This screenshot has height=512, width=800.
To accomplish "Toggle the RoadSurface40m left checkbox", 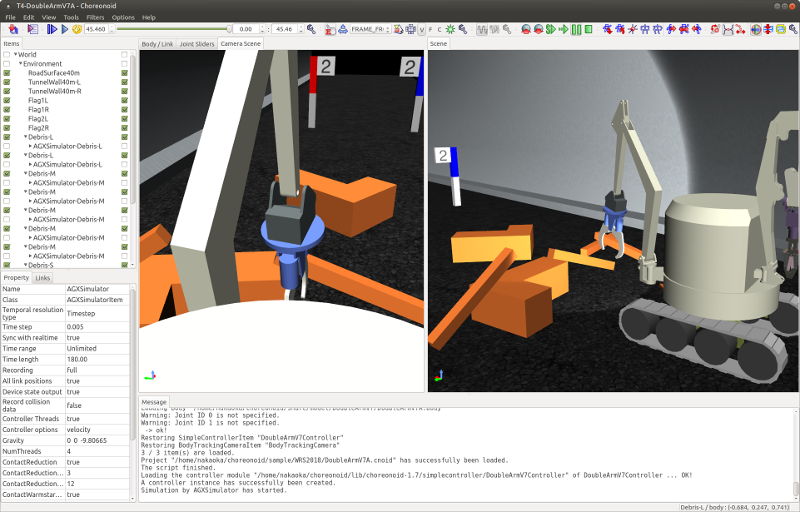I will [7, 73].
